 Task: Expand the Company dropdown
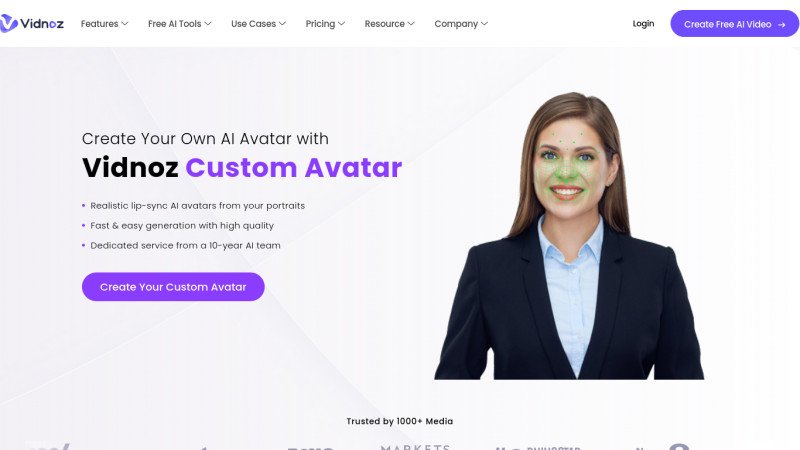coord(461,23)
